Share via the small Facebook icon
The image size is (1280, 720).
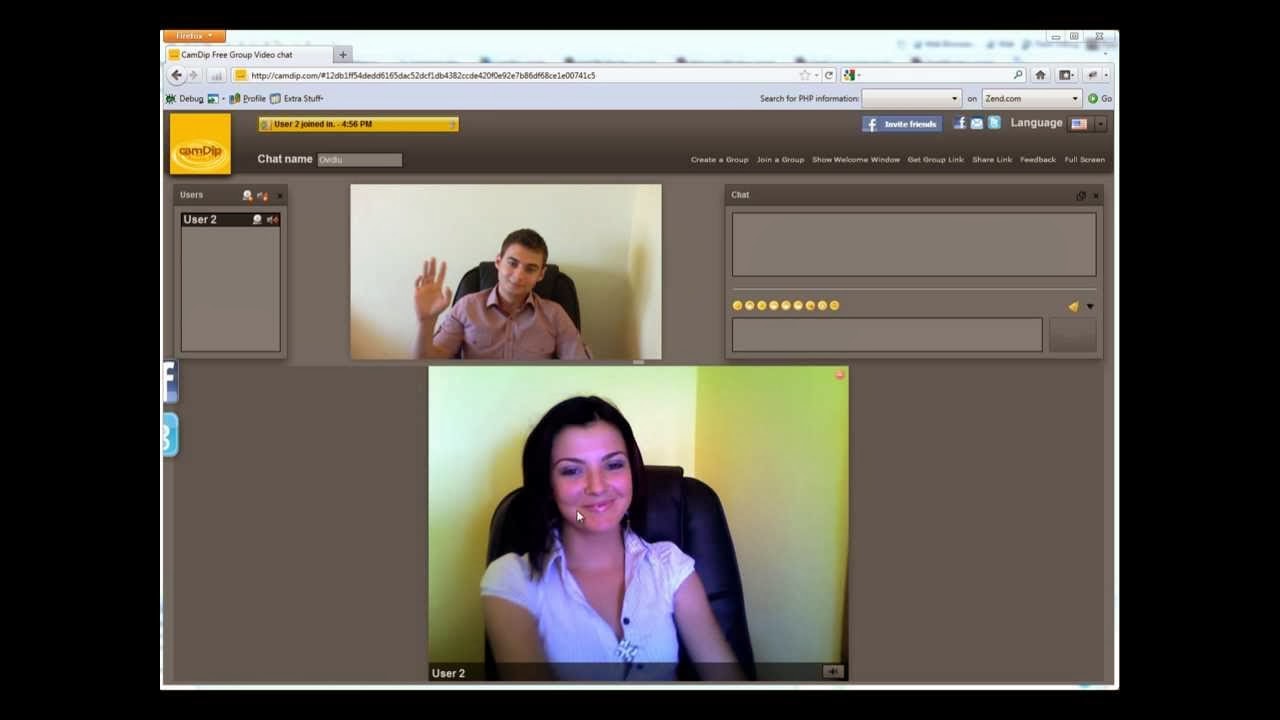point(960,123)
